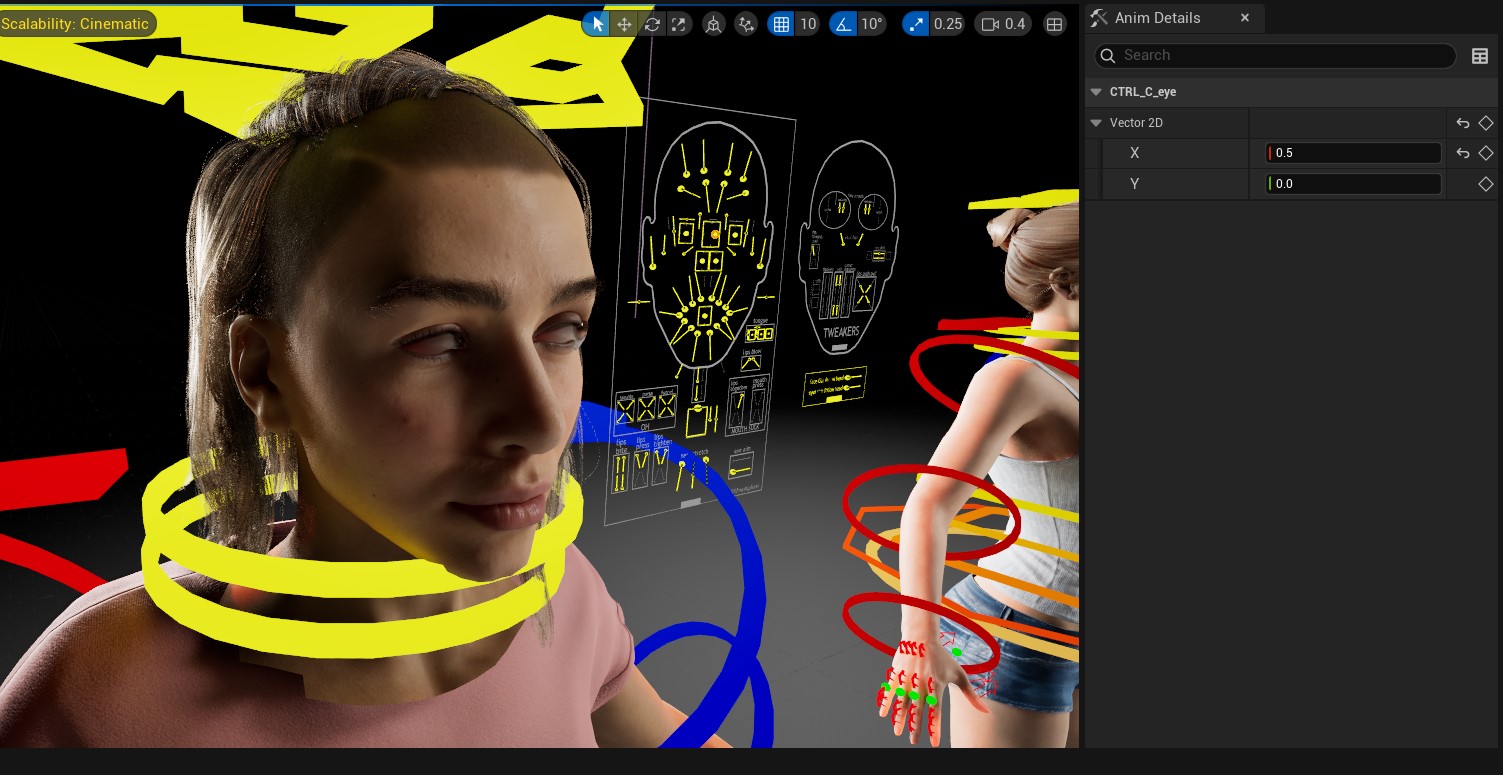Cycle the transform coordinate system cube icon
This screenshot has width=1503, height=775.
click(x=713, y=24)
